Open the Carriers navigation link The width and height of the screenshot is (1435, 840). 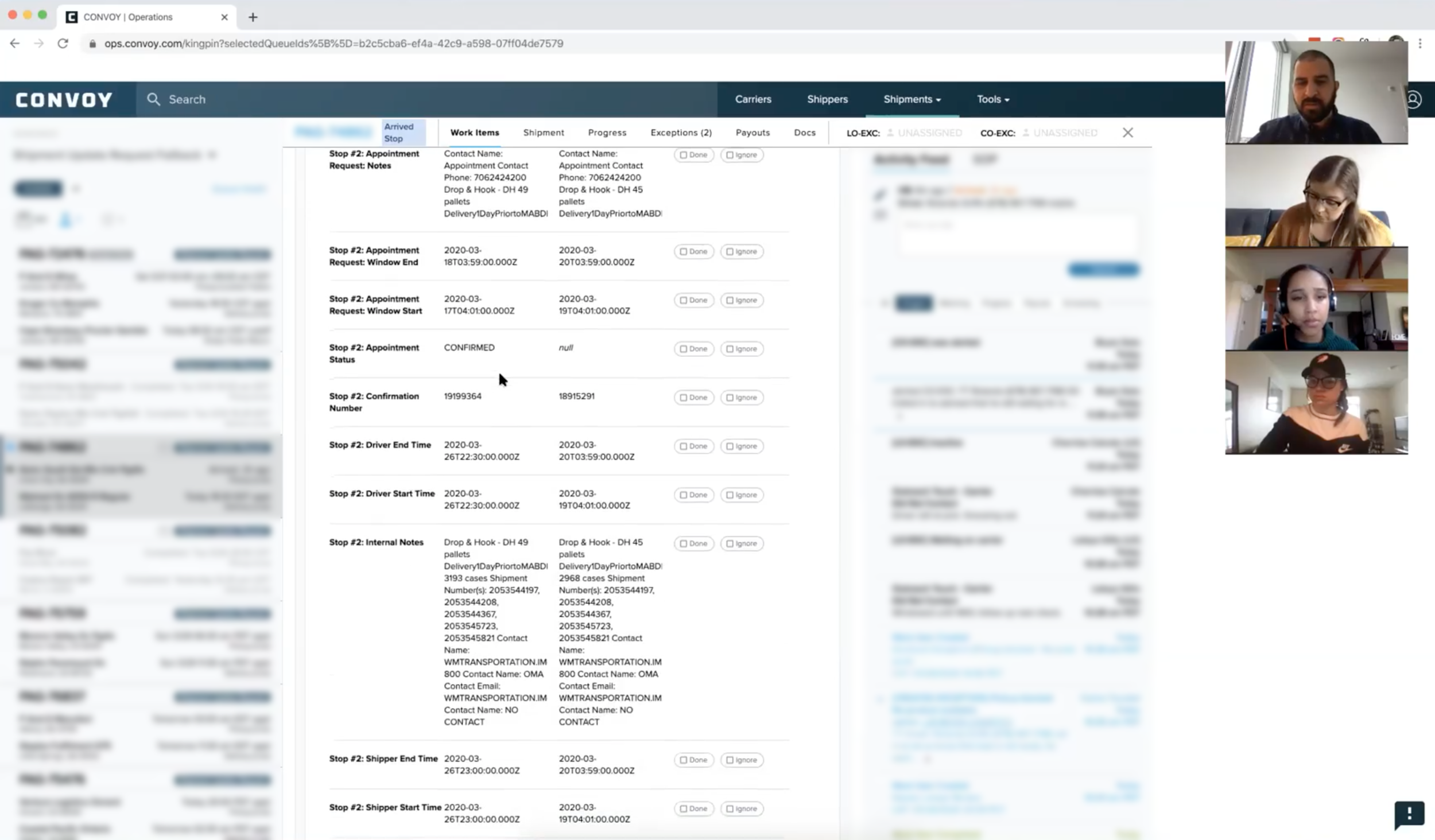tap(753, 99)
